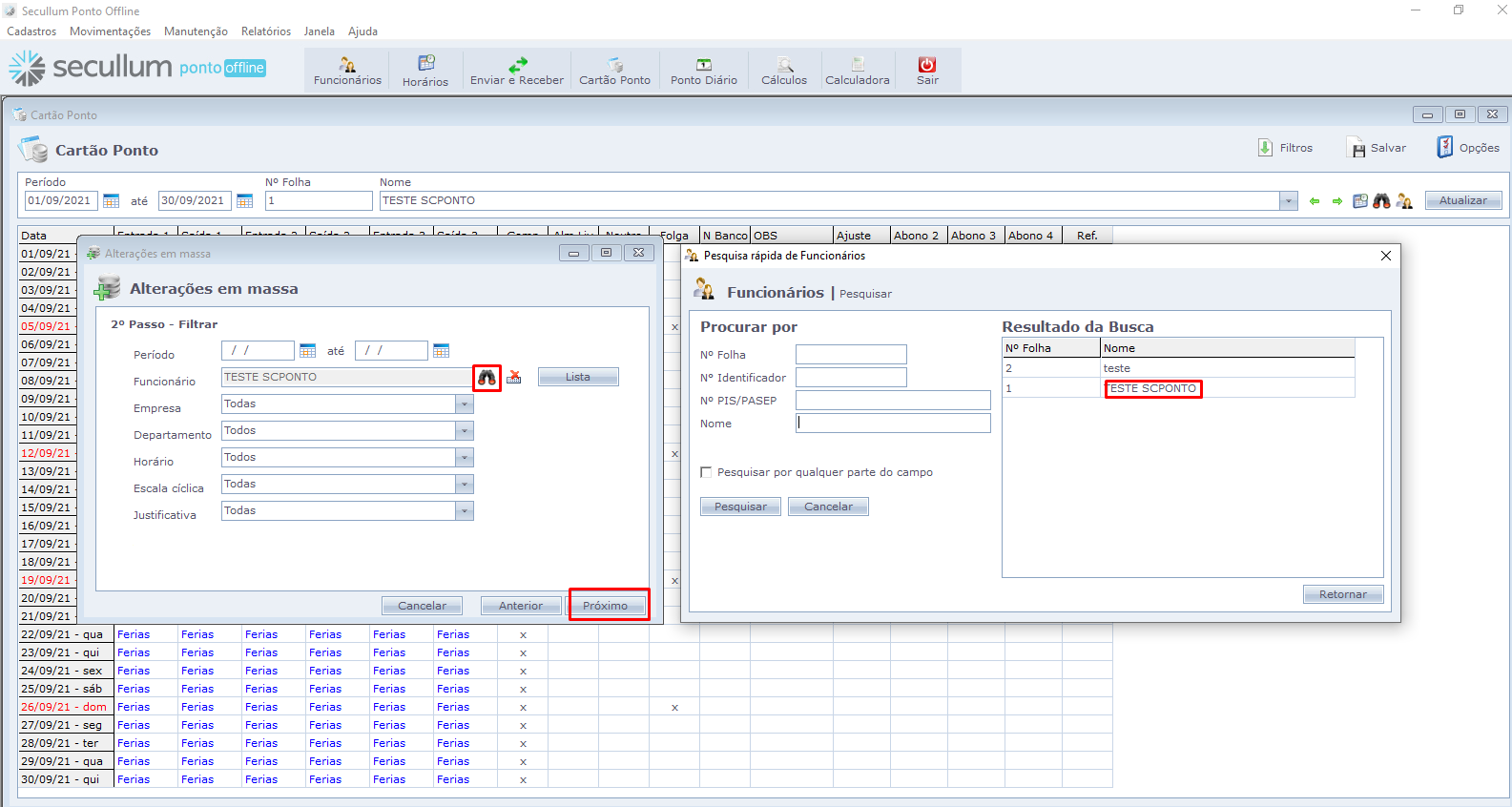Click the Opções checklist icon
The height and width of the screenshot is (807, 1512).
[x=1445, y=148]
